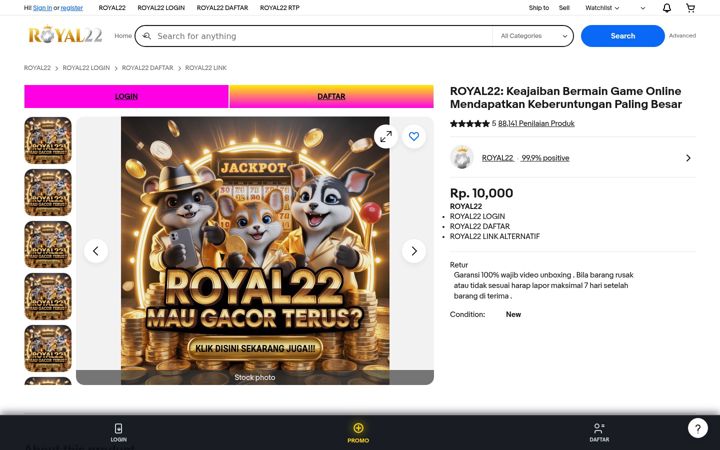Expand the product image to fullscreen
This screenshot has height=450, width=720.
tap(386, 136)
